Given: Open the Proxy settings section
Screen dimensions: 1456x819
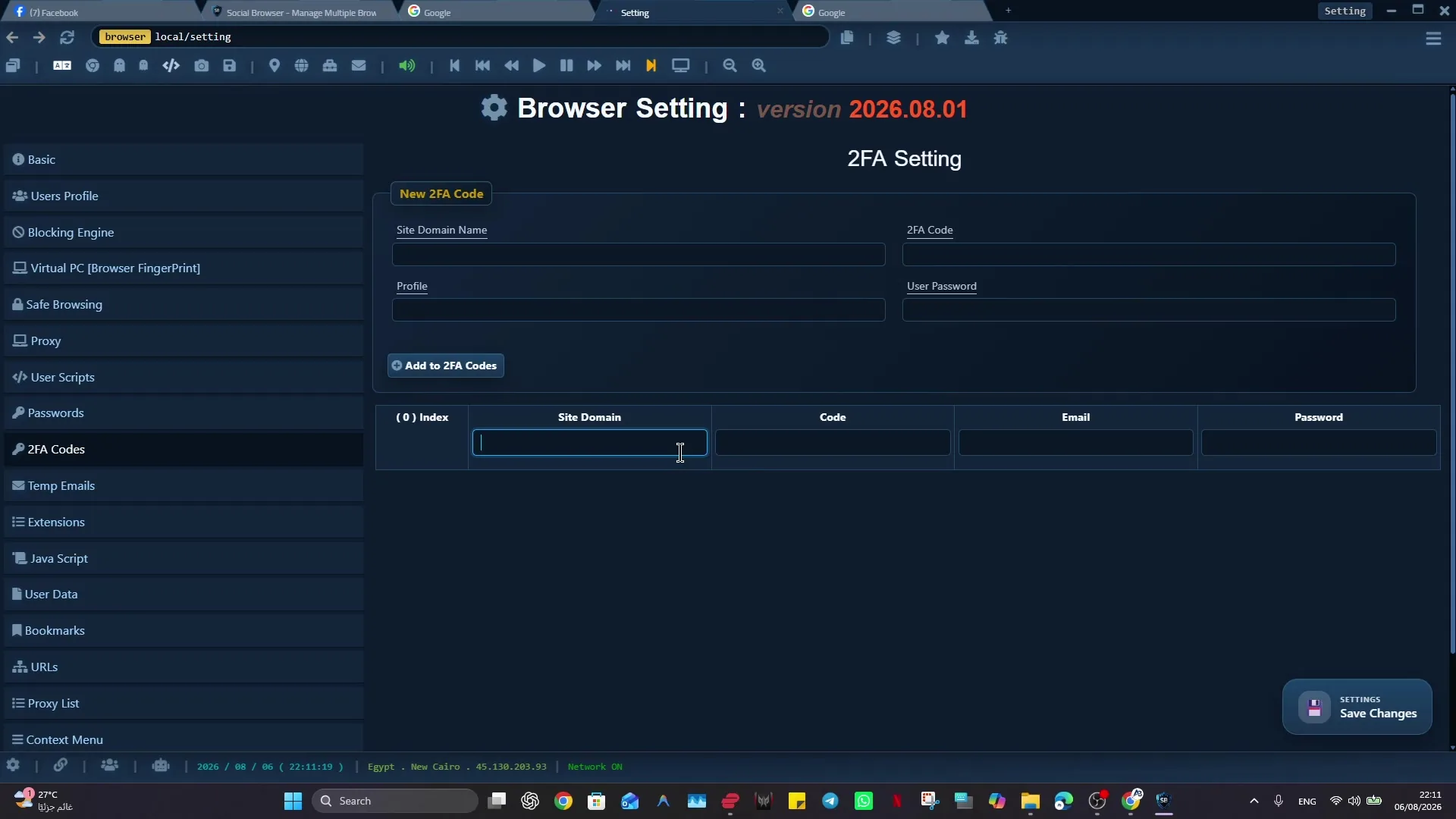Looking at the screenshot, I should [184, 341].
